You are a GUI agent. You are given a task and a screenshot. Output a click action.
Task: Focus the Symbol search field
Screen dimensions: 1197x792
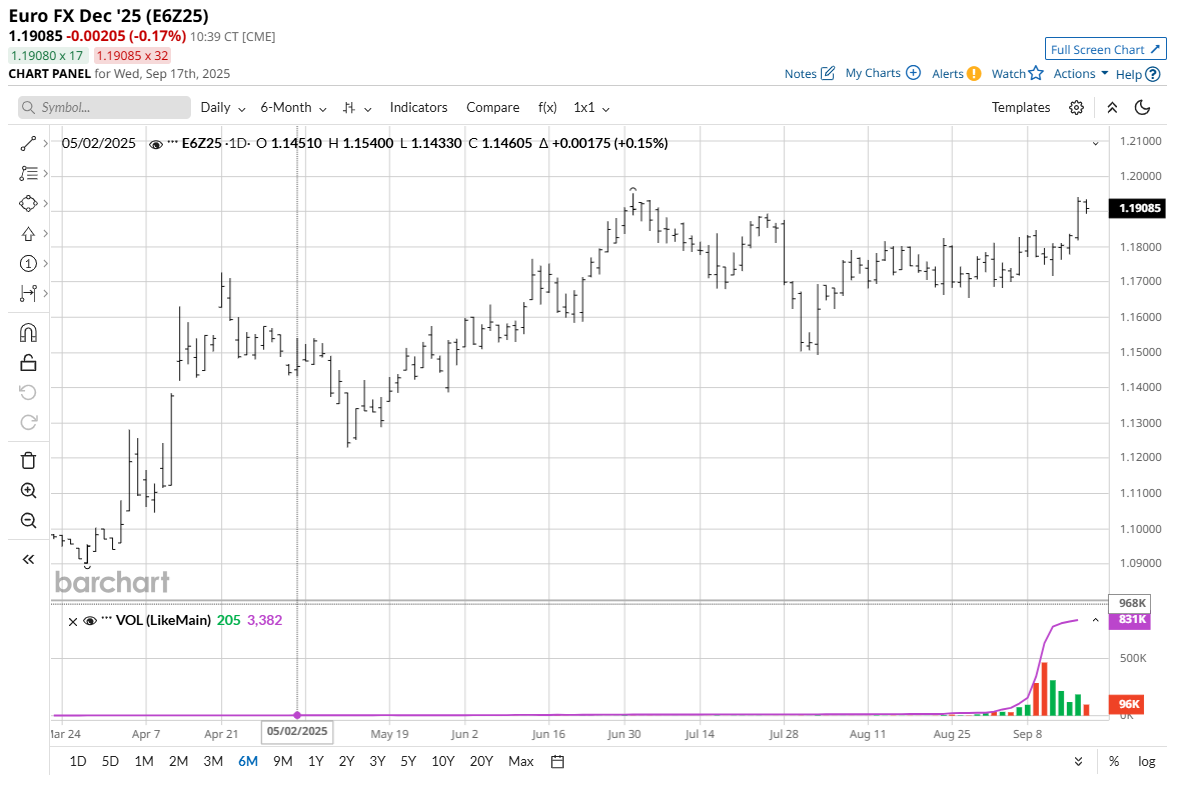[x=105, y=108]
